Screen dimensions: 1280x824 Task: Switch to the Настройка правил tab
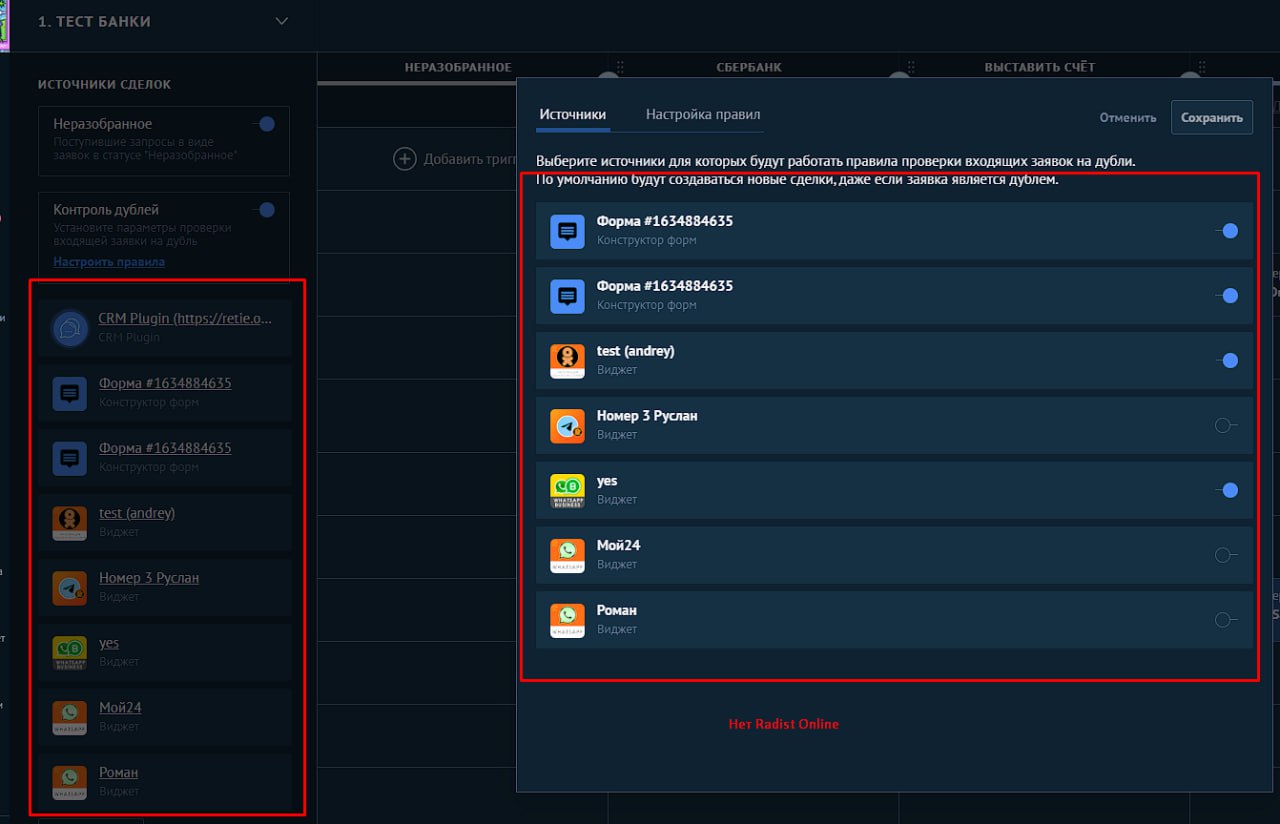[703, 115]
